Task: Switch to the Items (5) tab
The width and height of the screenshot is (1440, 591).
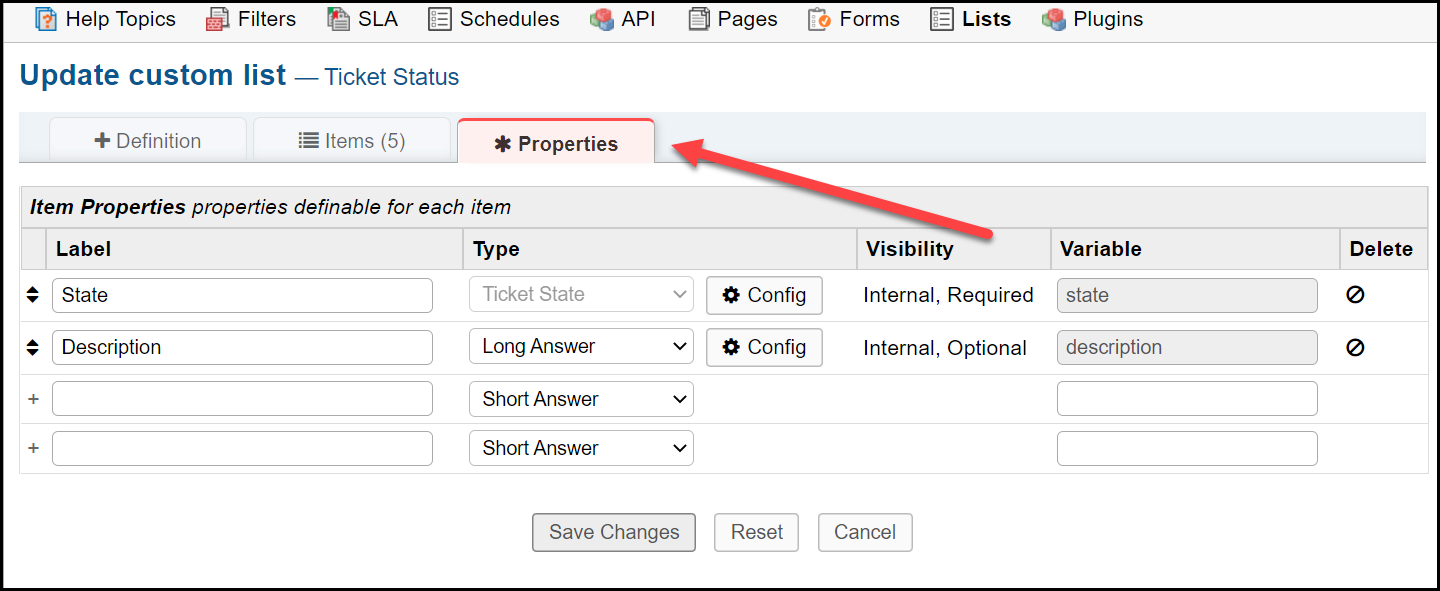Action: (x=352, y=141)
